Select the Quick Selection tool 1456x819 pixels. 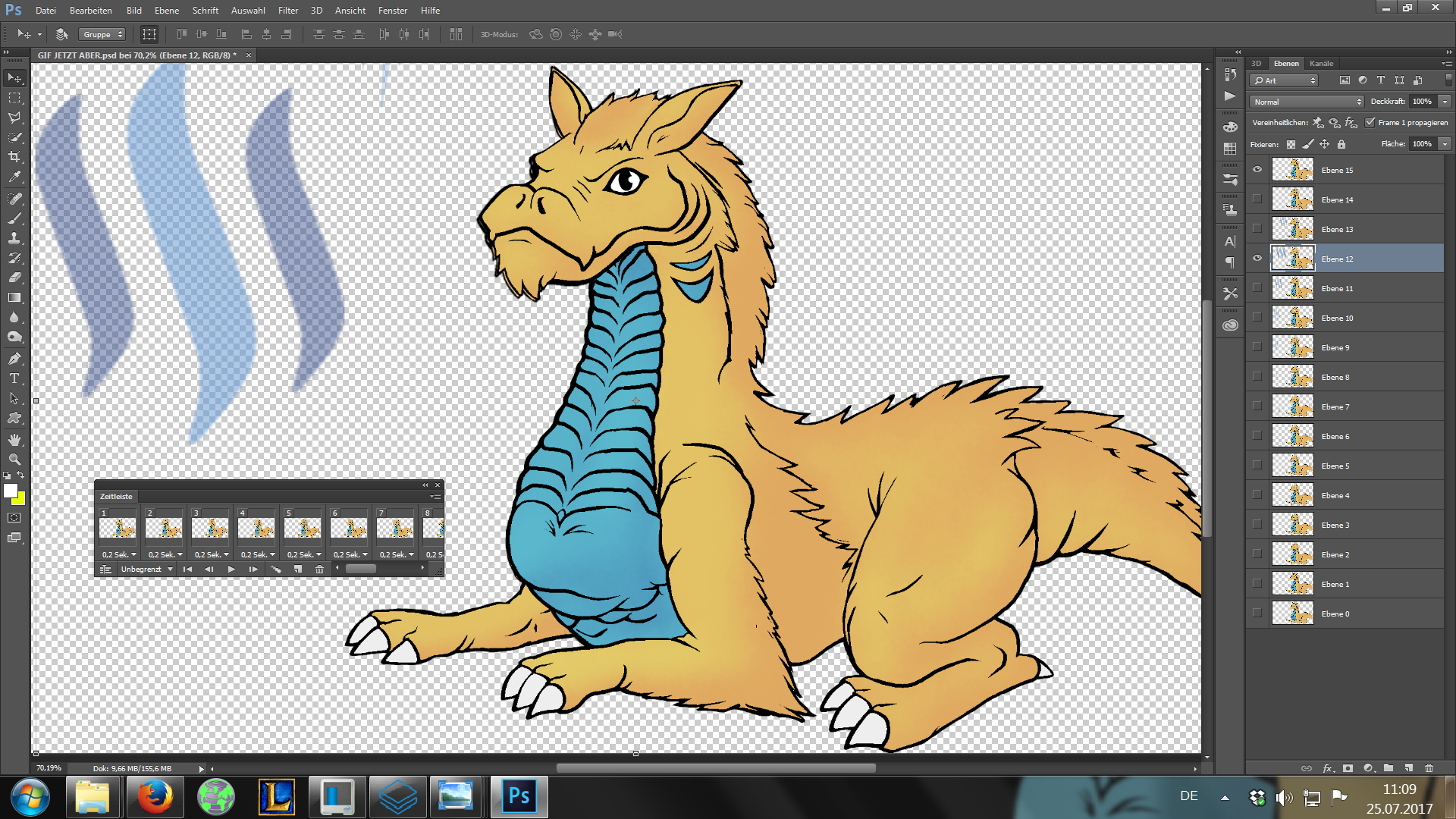pos(14,137)
